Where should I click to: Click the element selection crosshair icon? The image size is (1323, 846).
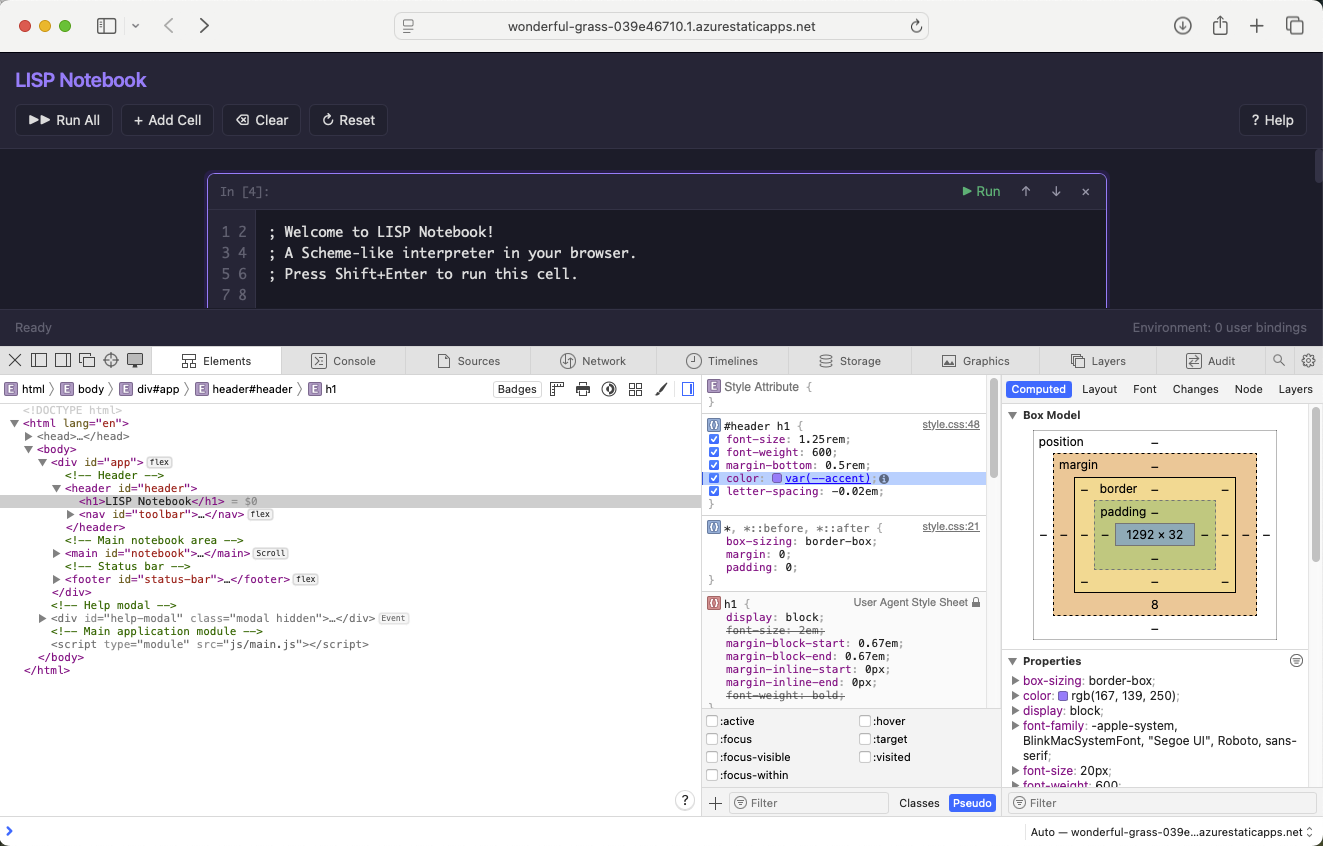(x=111, y=361)
